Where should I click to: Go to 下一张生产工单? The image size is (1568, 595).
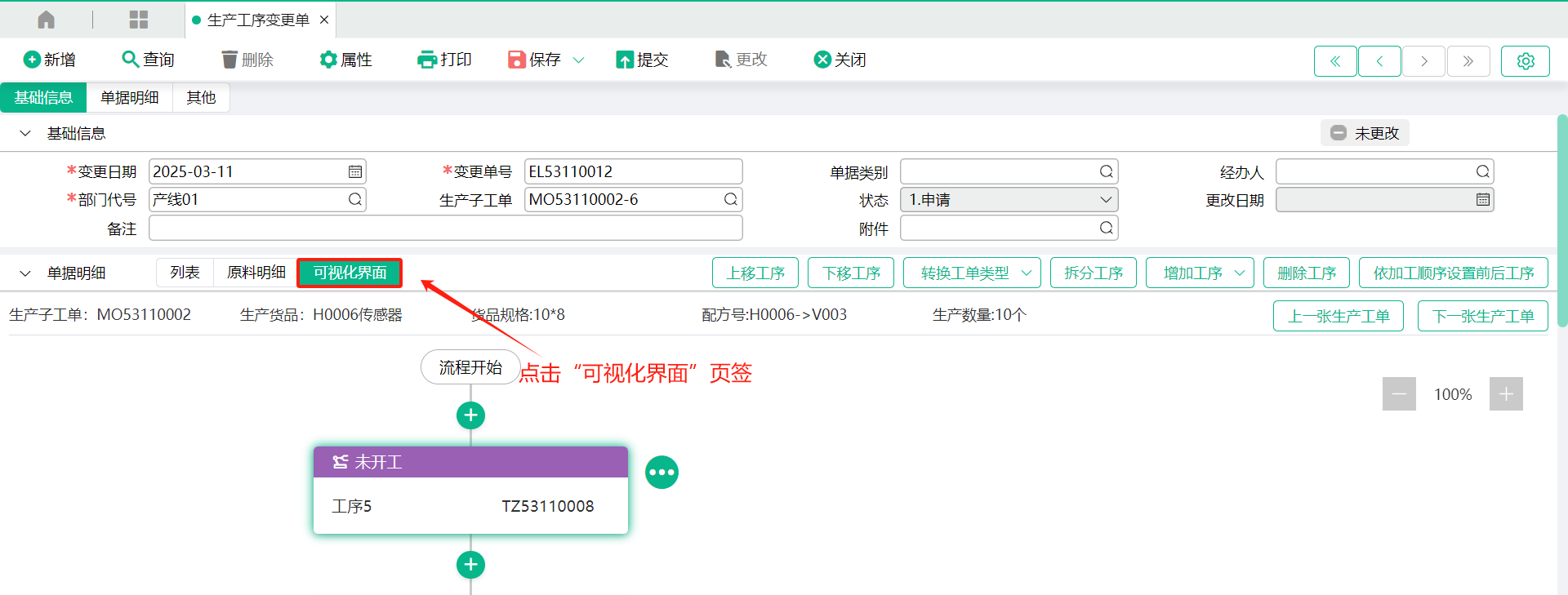coord(1483,316)
